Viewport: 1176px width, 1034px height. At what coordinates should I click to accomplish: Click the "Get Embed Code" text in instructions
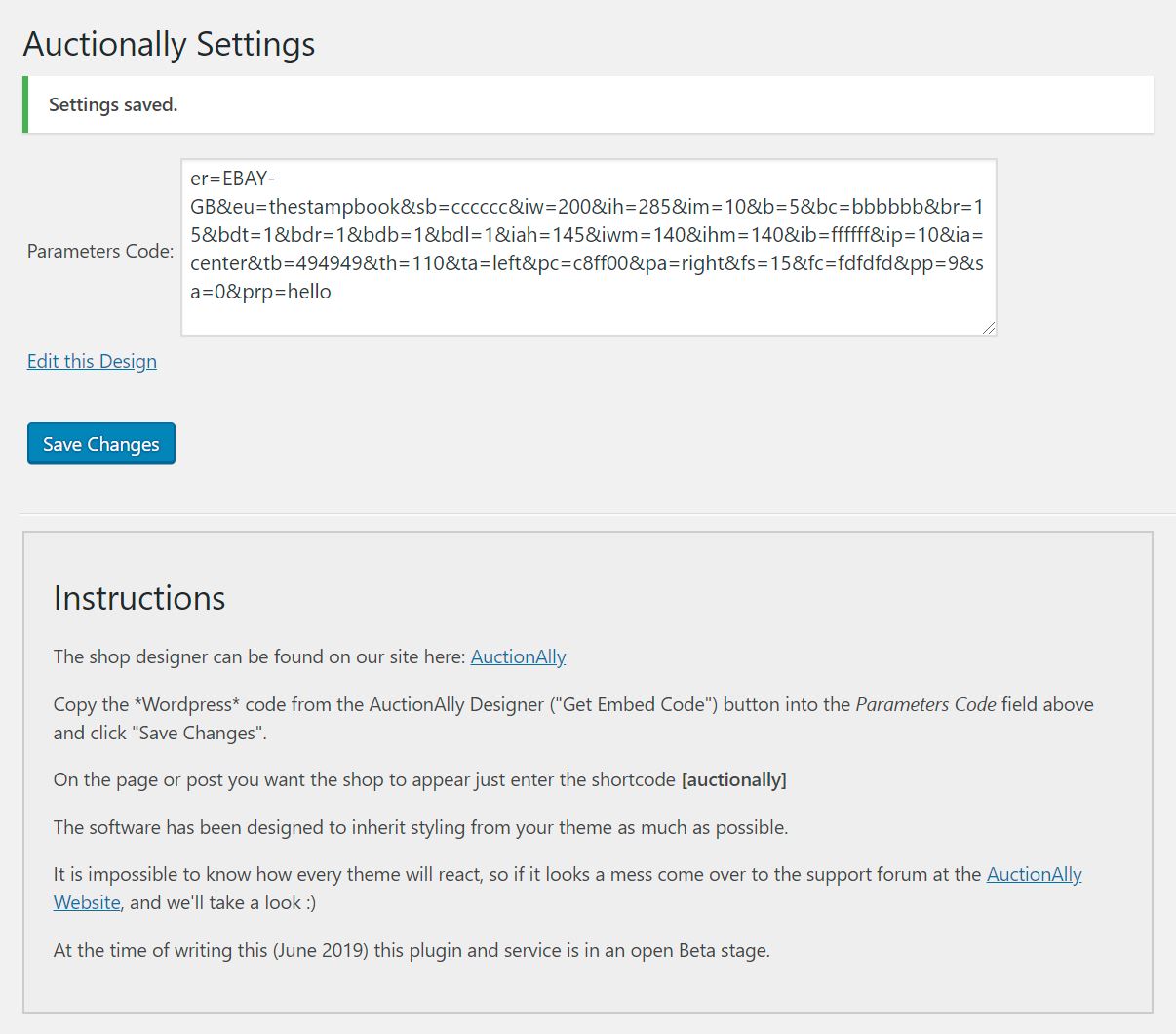633,704
